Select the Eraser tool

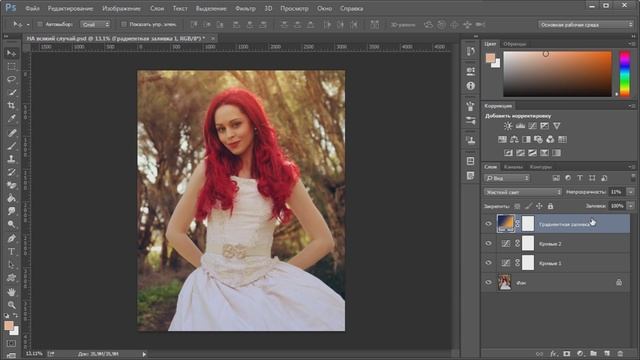(x=11, y=185)
